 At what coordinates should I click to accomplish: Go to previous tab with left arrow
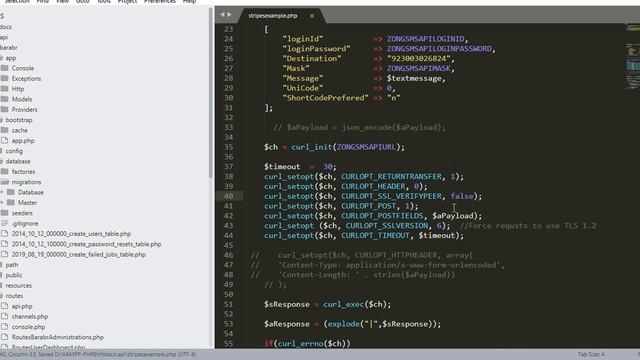point(222,15)
